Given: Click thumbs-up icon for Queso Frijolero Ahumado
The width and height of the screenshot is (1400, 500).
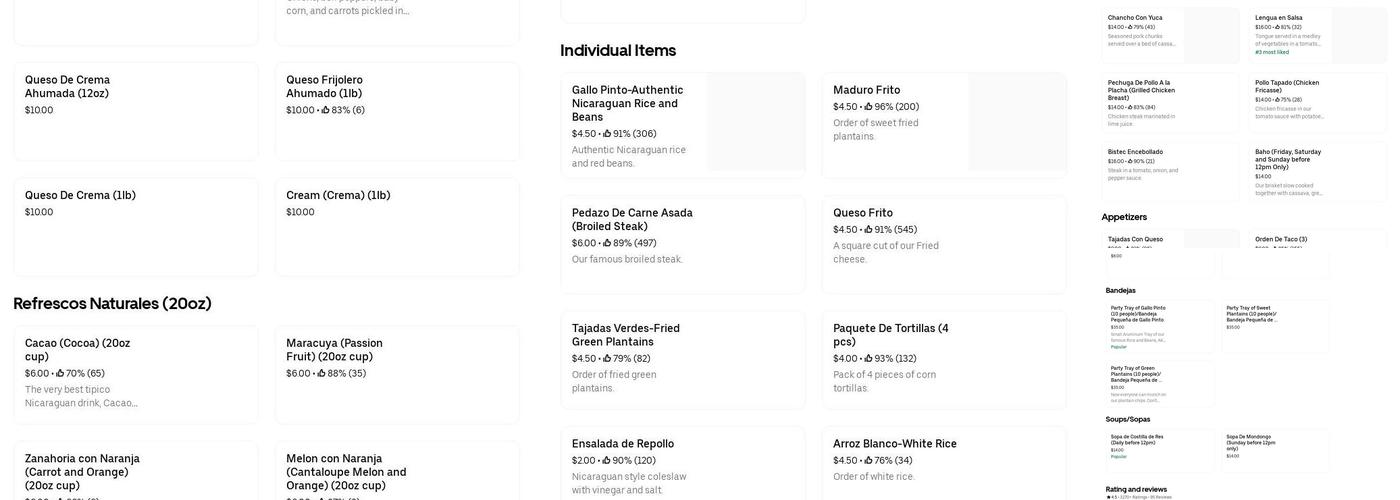Looking at the screenshot, I should (325, 111).
